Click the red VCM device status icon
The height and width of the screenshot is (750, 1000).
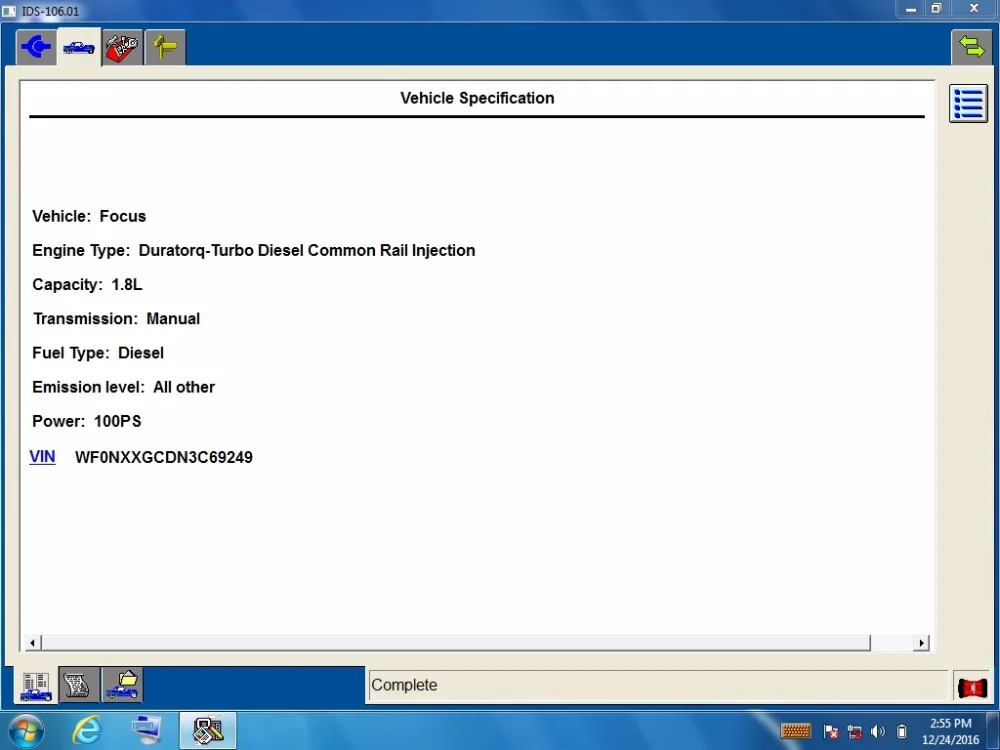click(x=971, y=686)
